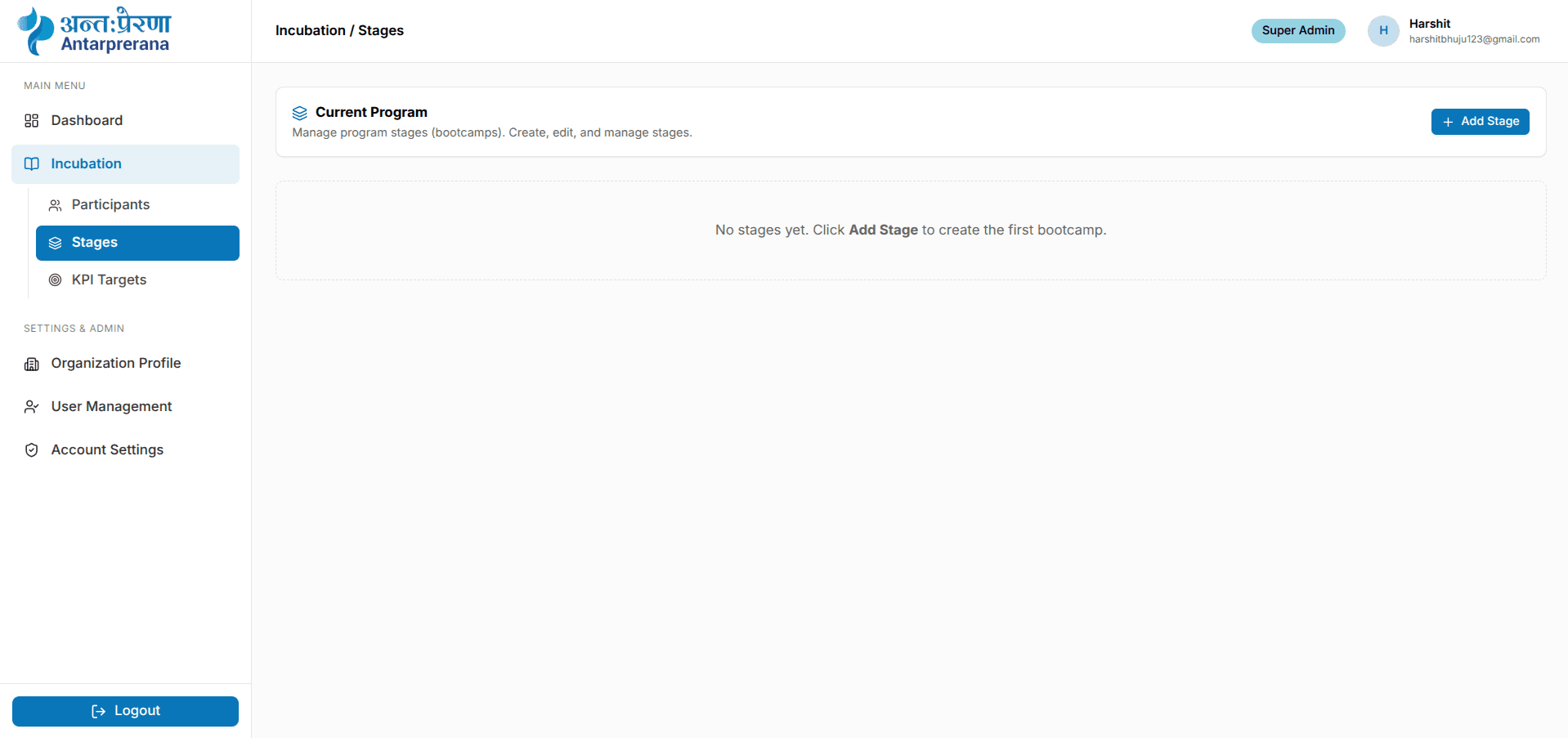This screenshot has height=738, width=1568.
Task: Click the Dashboard grid icon
Action: coord(32,121)
